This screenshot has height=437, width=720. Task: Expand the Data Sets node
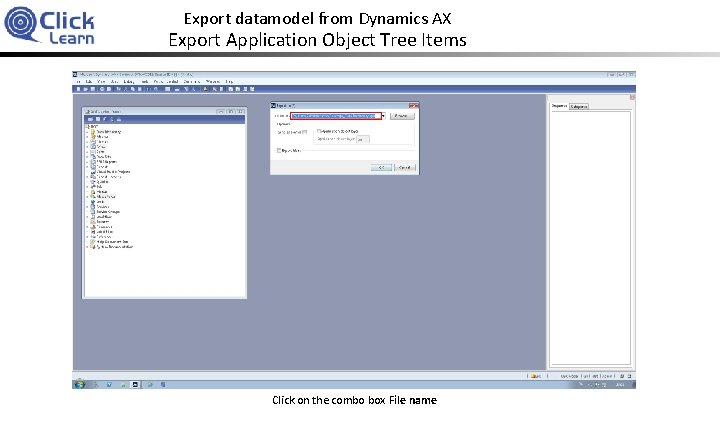(x=87, y=157)
